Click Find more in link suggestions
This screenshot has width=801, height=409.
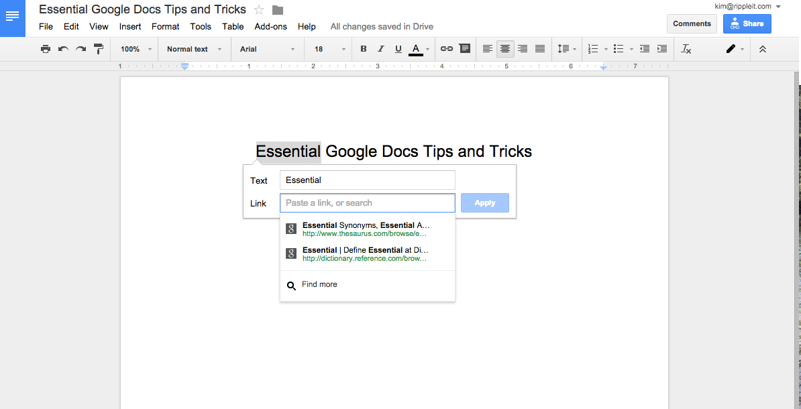(x=367, y=285)
